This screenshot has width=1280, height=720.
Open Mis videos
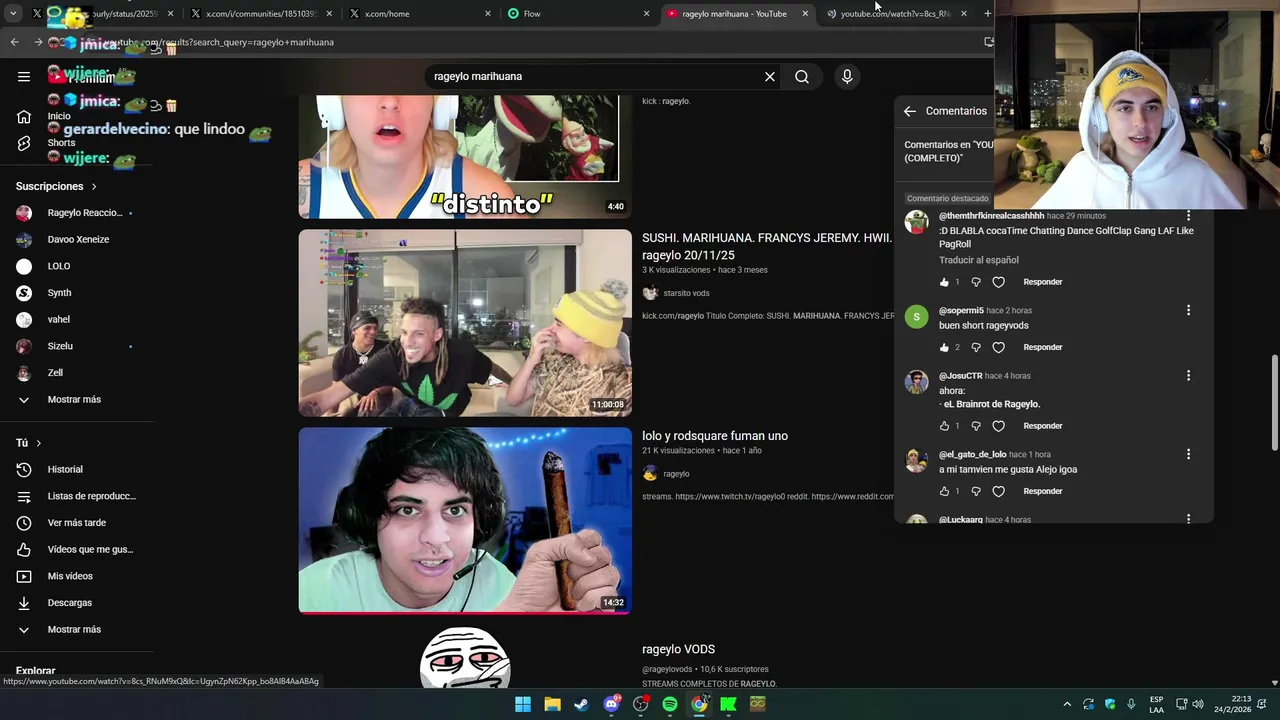55,576
